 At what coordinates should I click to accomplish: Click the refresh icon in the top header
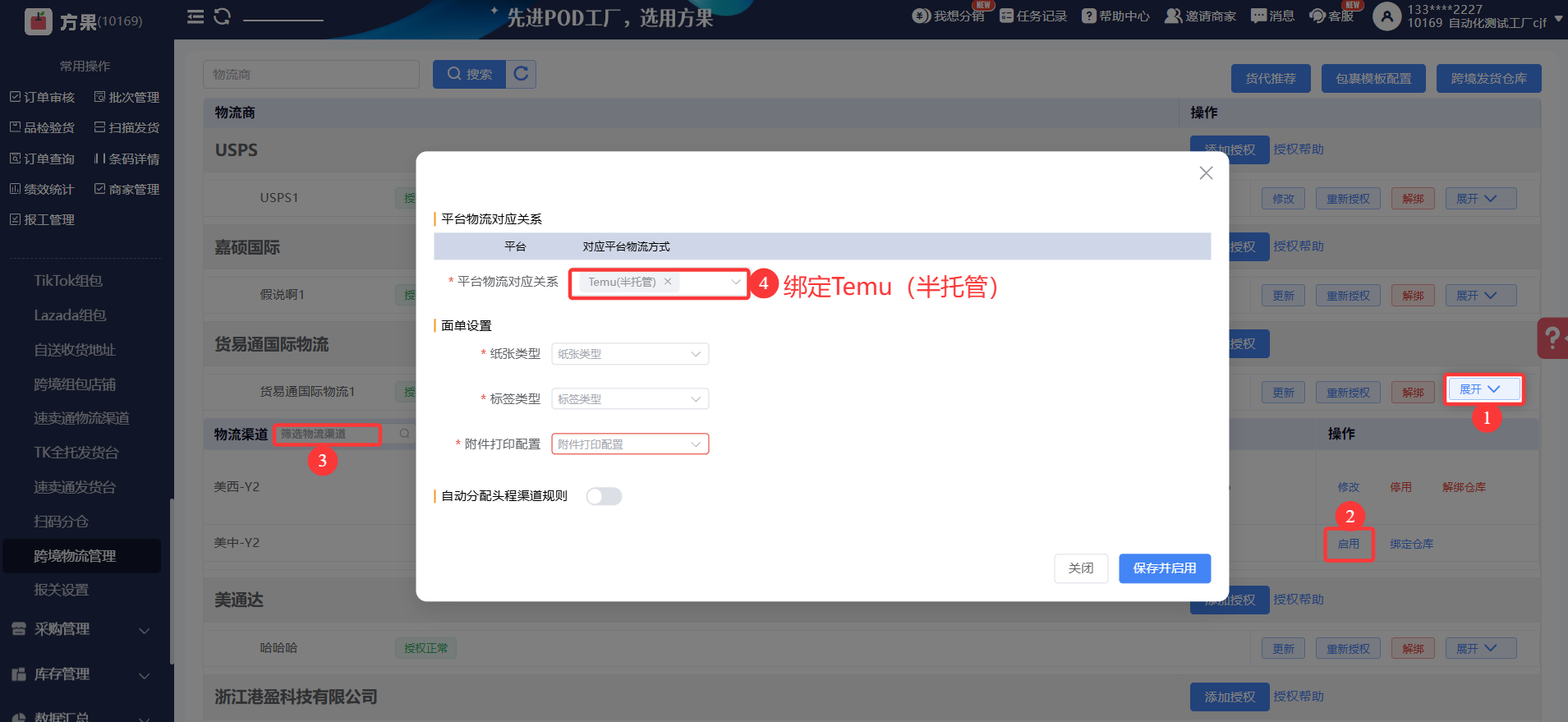222,17
